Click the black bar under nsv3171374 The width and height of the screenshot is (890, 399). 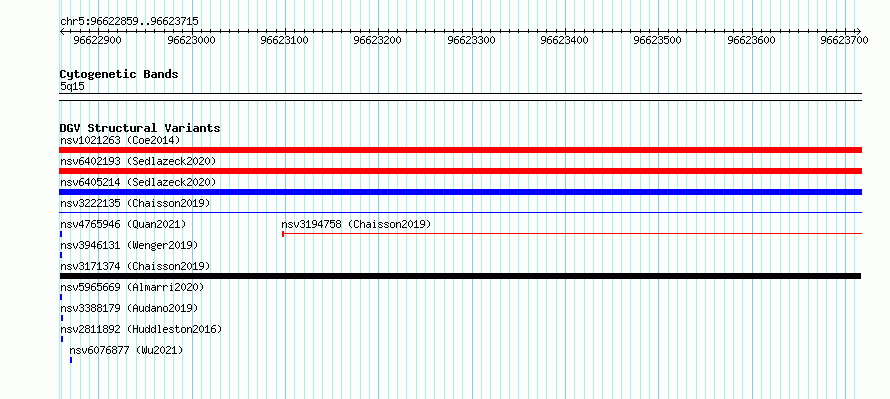[x=460, y=276]
